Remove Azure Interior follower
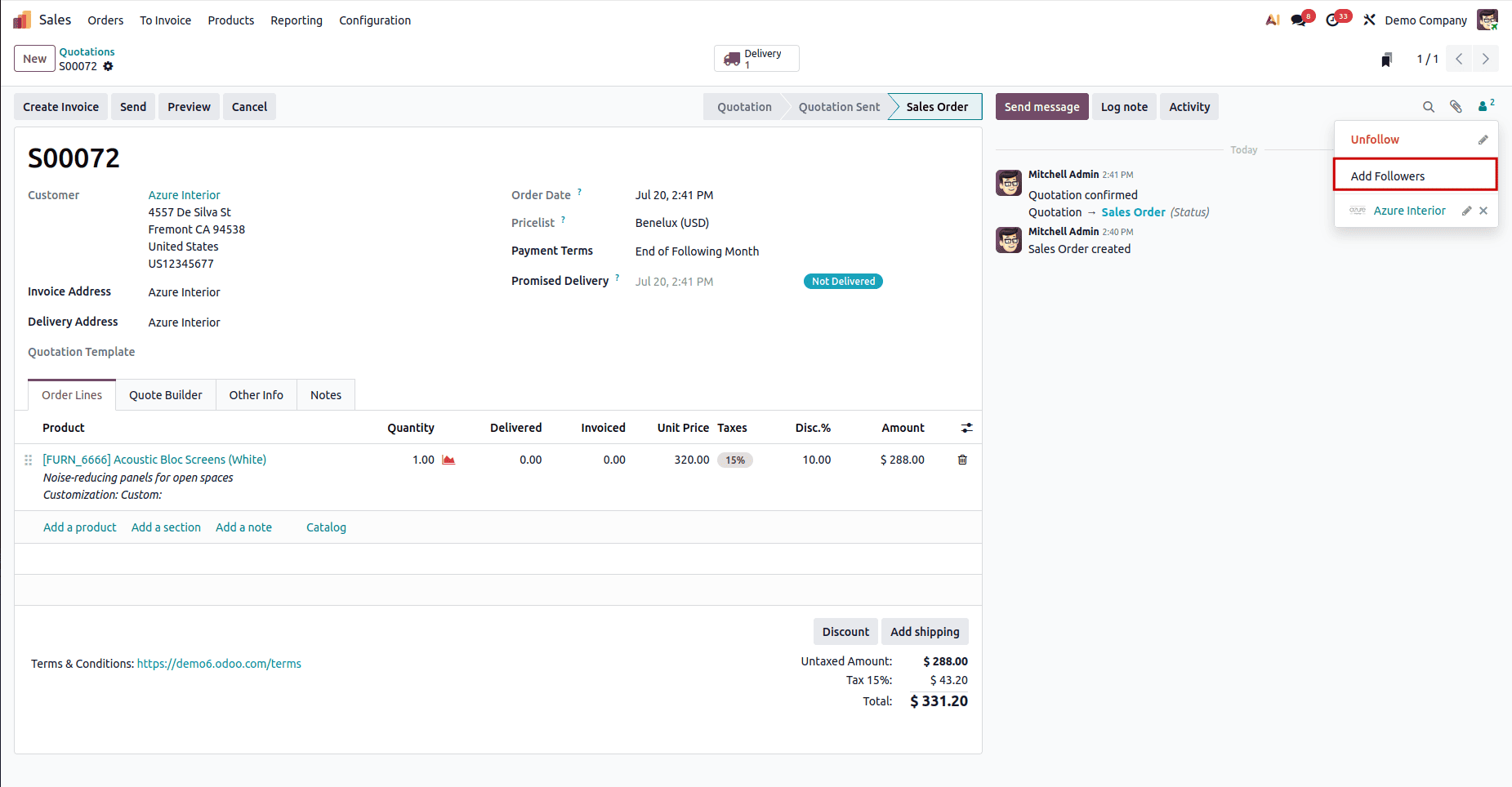Screen dimensions: 1512x787 [1483, 211]
